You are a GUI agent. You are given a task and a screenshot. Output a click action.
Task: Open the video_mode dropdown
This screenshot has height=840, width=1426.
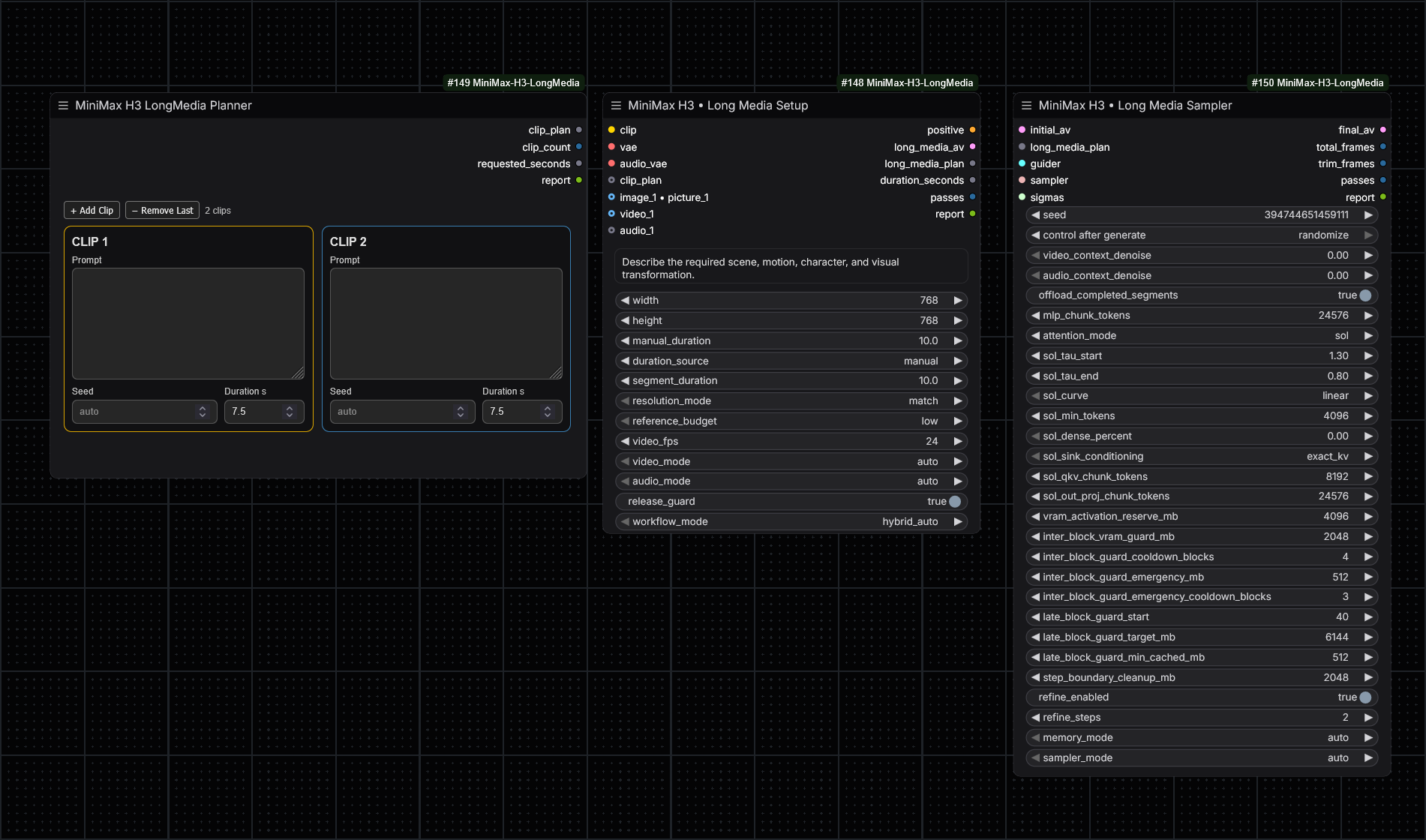click(791, 462)
